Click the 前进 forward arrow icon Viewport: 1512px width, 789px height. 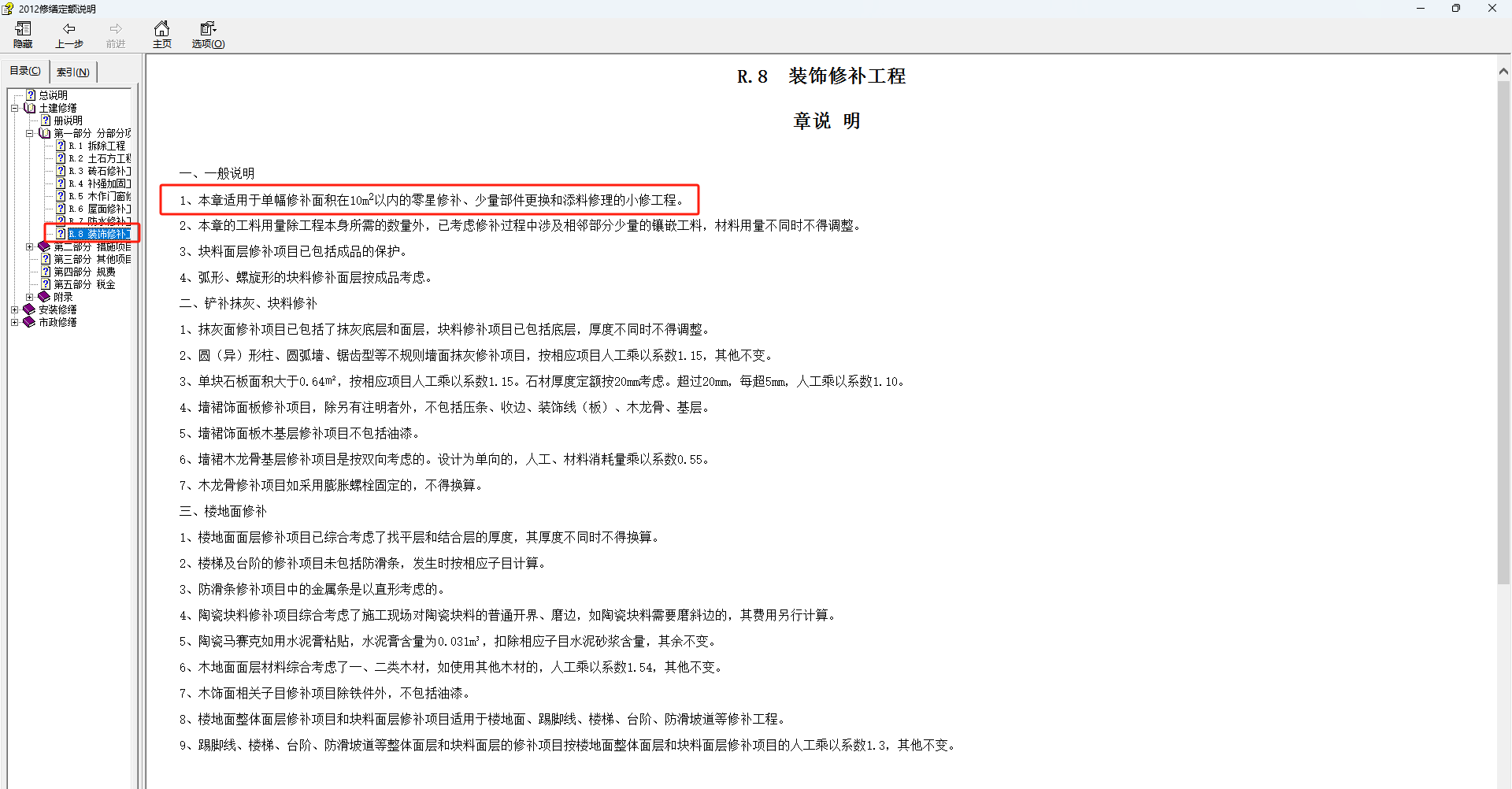click(116, 29)
